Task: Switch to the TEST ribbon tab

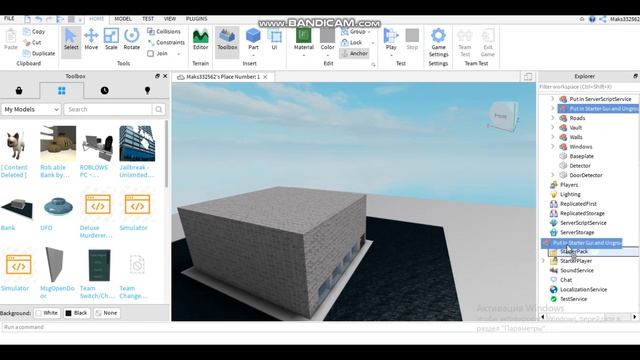Action: (148, 19)
